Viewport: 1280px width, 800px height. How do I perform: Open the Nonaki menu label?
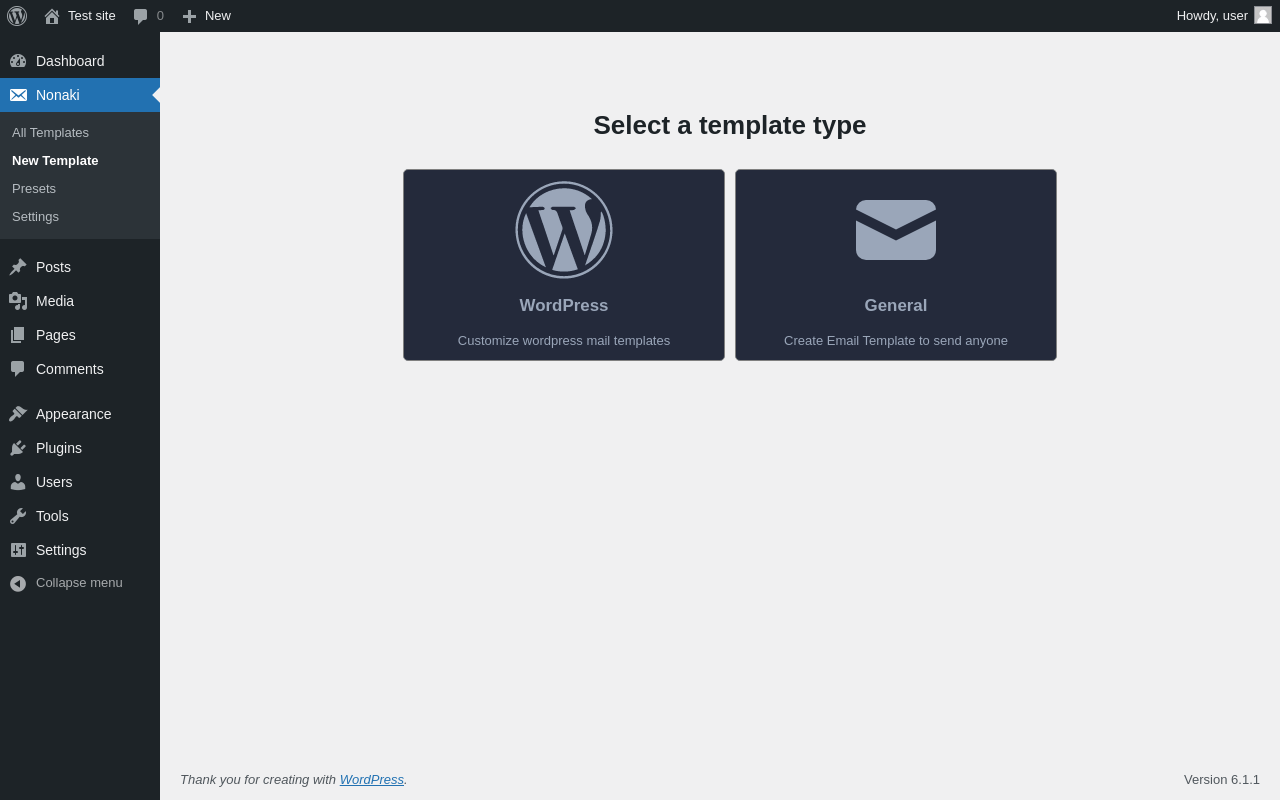coord(58,95)
